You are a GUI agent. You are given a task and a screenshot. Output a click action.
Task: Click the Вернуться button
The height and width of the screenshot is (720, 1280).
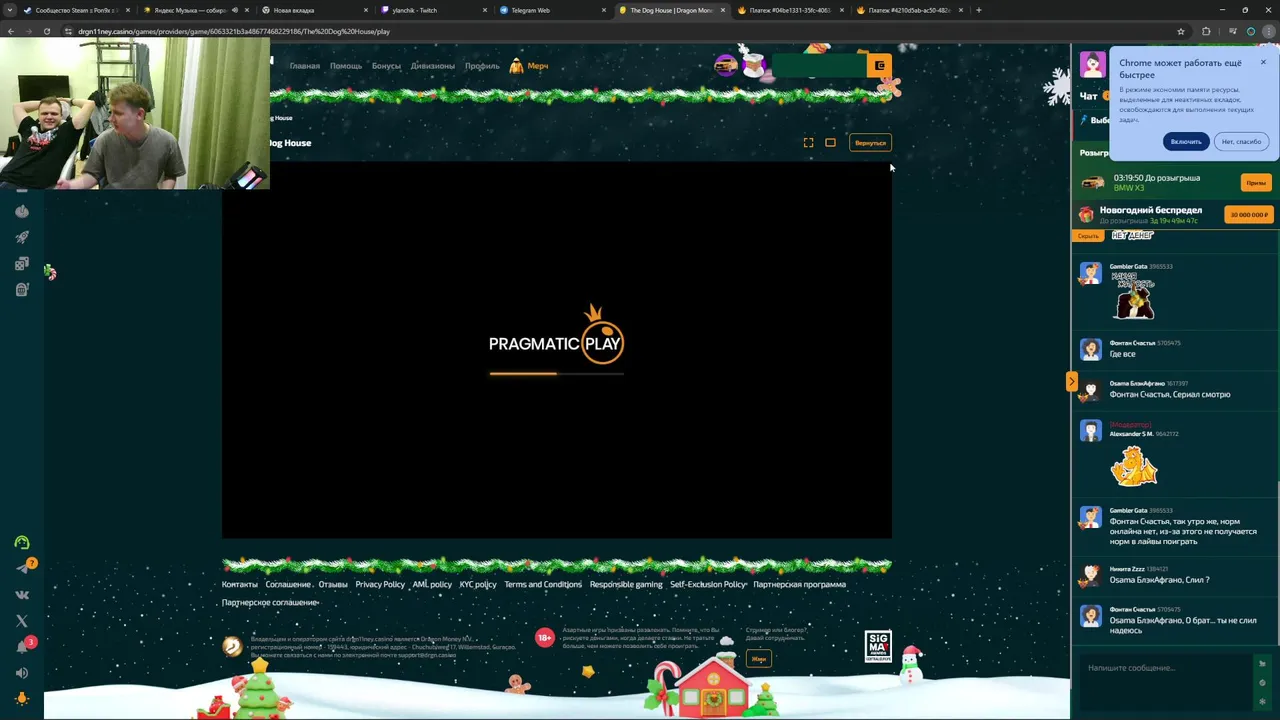870,143
